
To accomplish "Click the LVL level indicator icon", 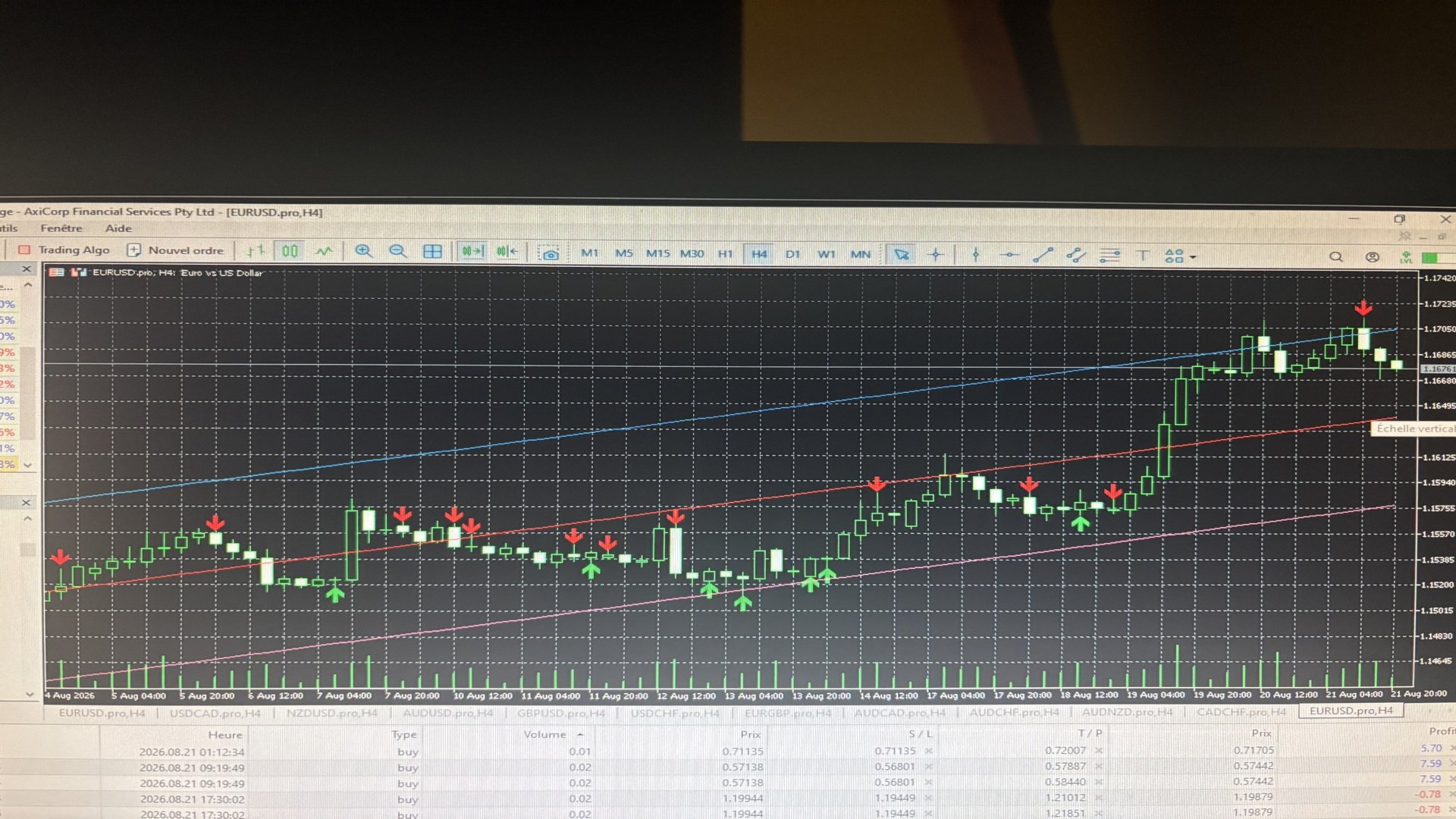I will point(1407,258).
